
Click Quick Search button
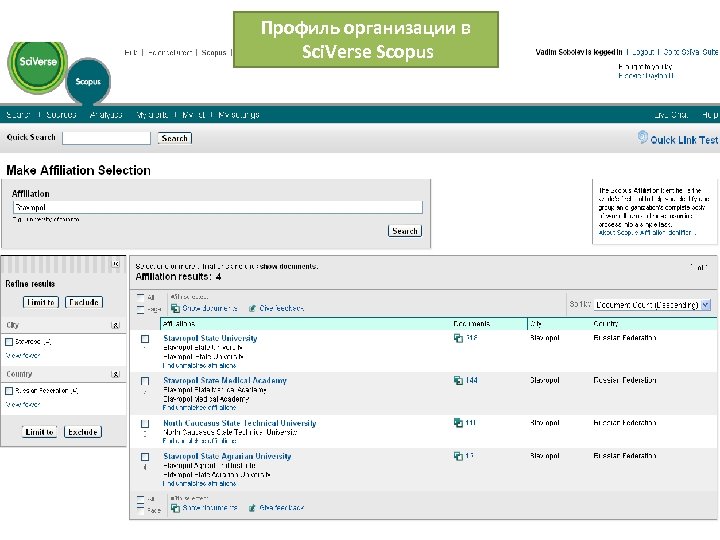pos(174,138)
